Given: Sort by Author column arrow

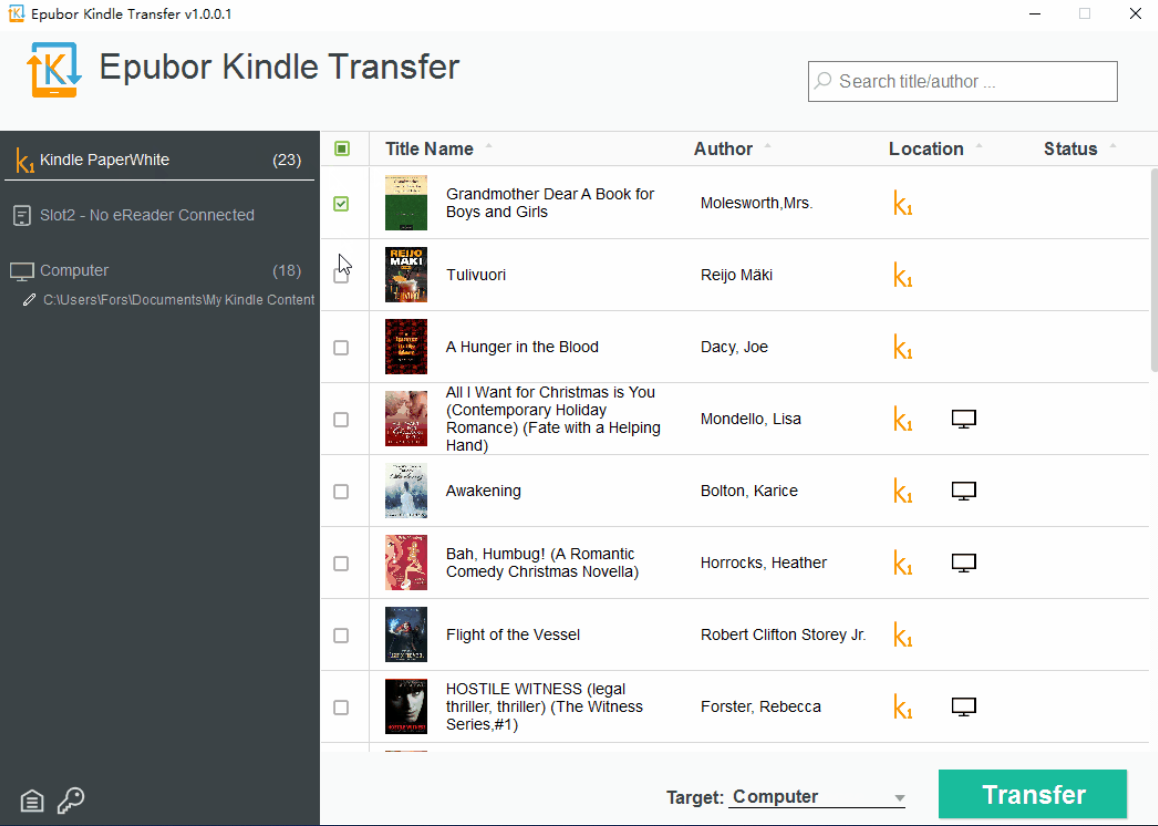Looking at the screenshot, I should [768, 146].
